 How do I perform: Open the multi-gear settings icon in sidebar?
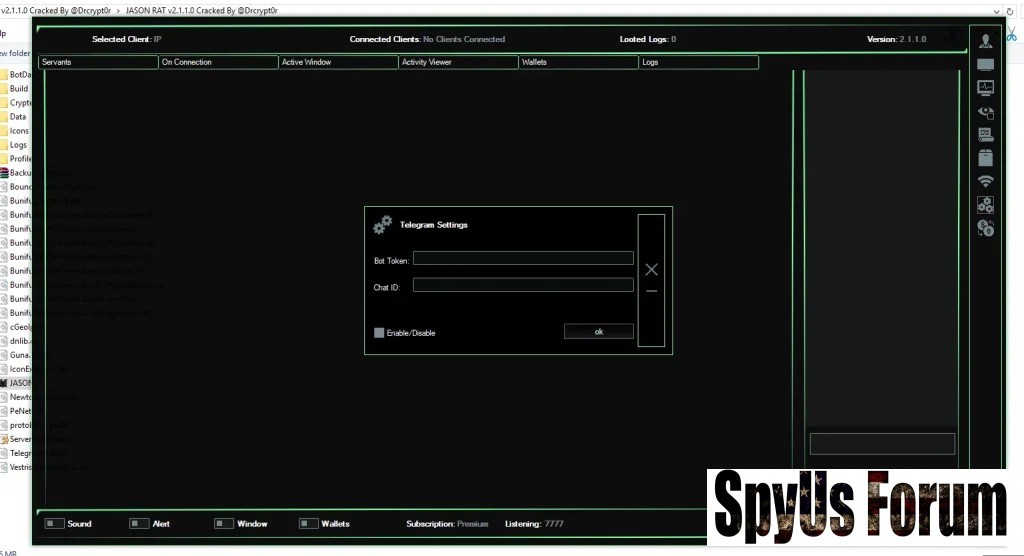[x=986, y=205]
